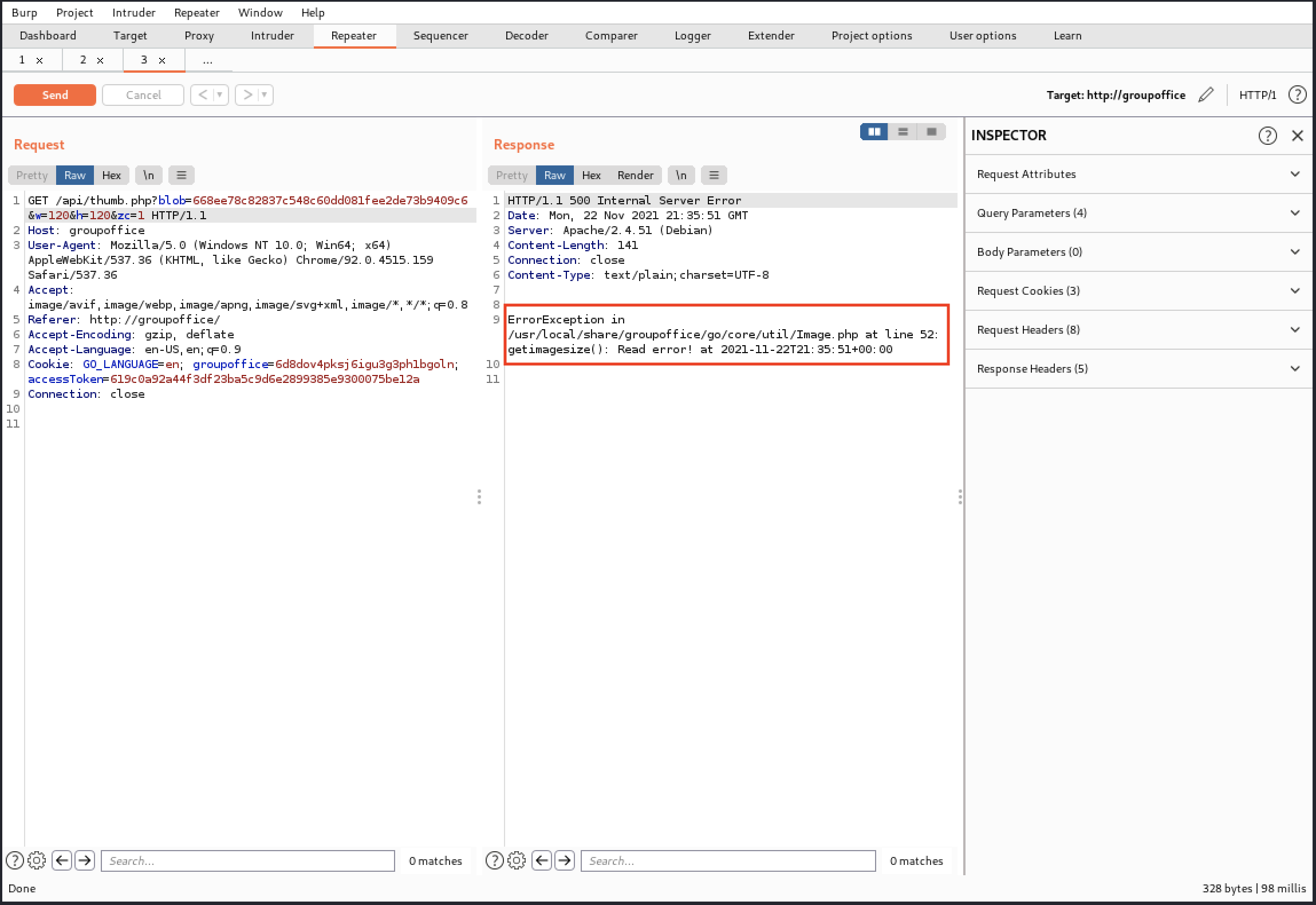Image resolution: width=1316 pixels, height=905 pixels.
Task: Switch to the Extender tab
Action: (771, 35)
